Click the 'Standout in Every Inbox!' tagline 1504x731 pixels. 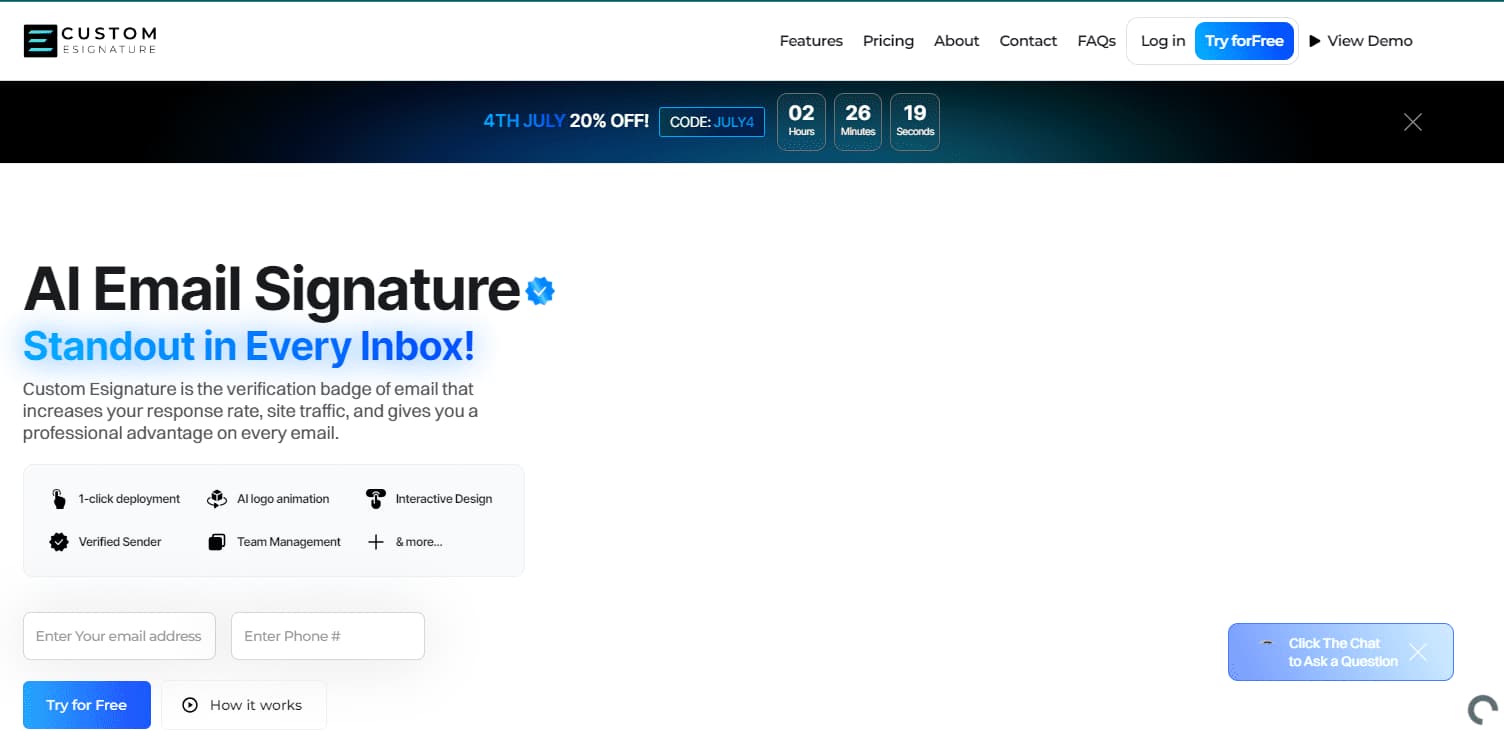249,346
